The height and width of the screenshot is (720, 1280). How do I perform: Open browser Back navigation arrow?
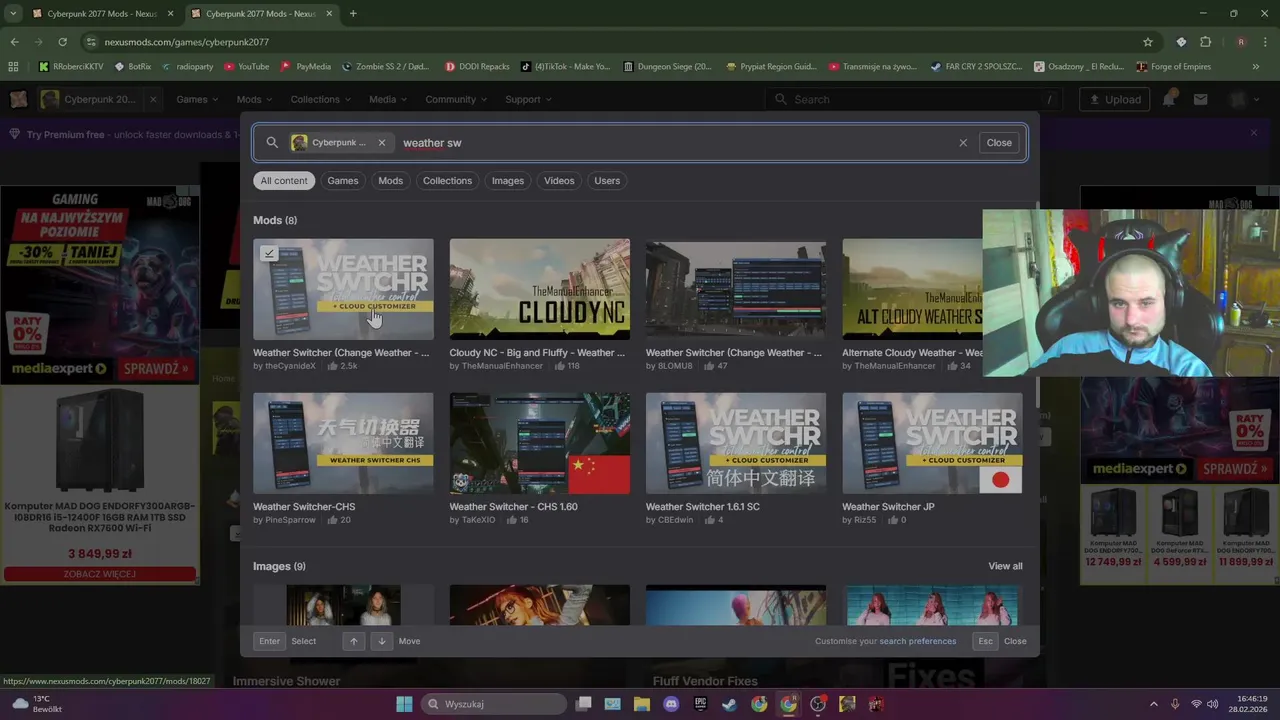click(14, 42)
